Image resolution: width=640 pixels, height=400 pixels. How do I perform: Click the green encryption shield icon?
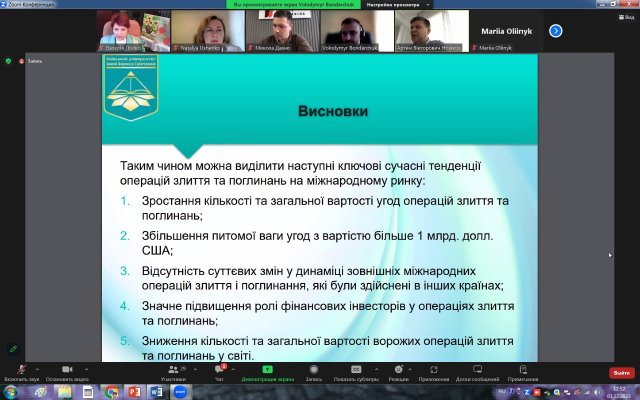[10, 61]
